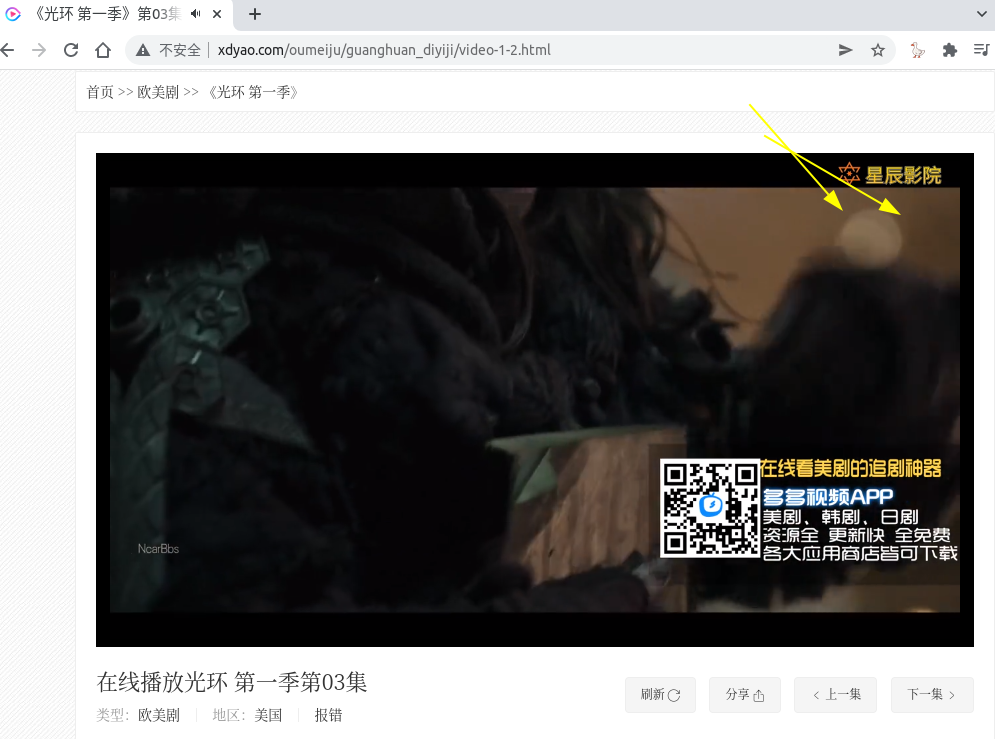Play the next episode with 下一集

(x=932, y=694)
